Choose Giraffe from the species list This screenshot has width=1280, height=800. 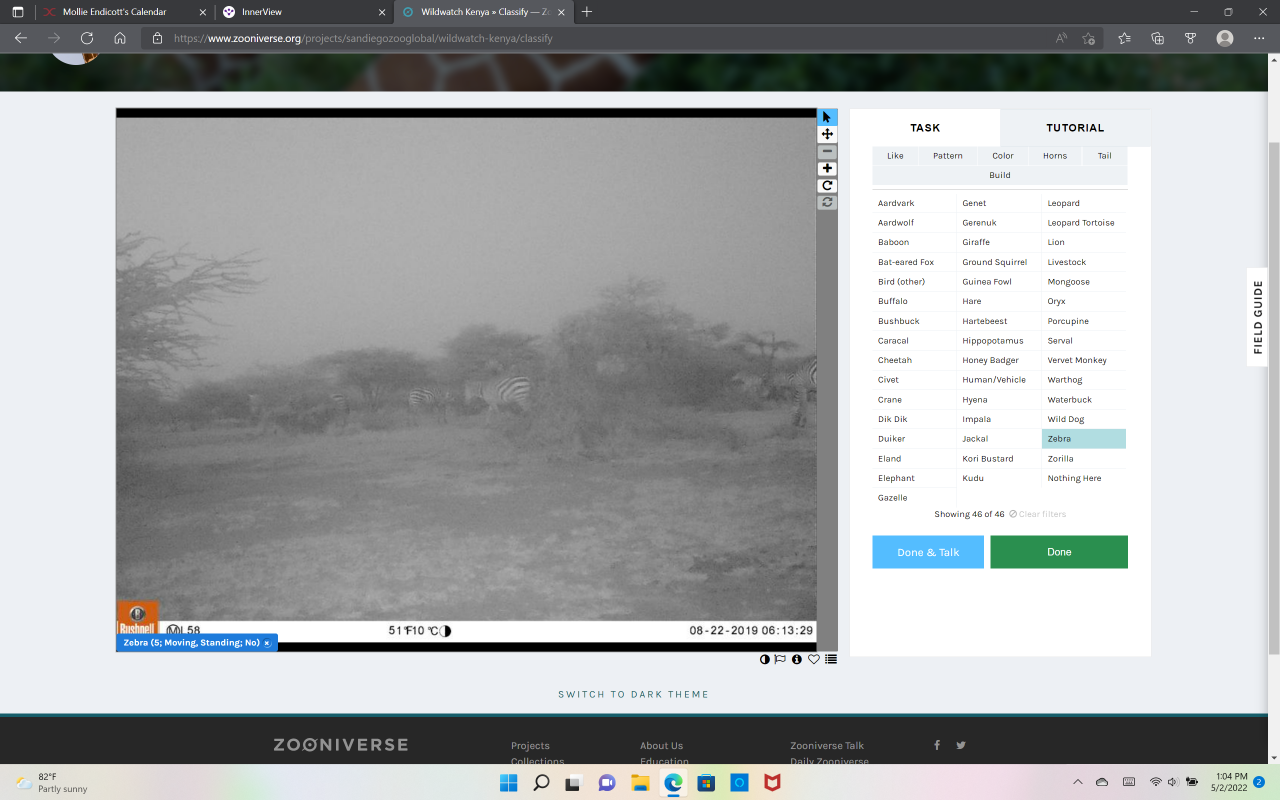pos(976,242)
